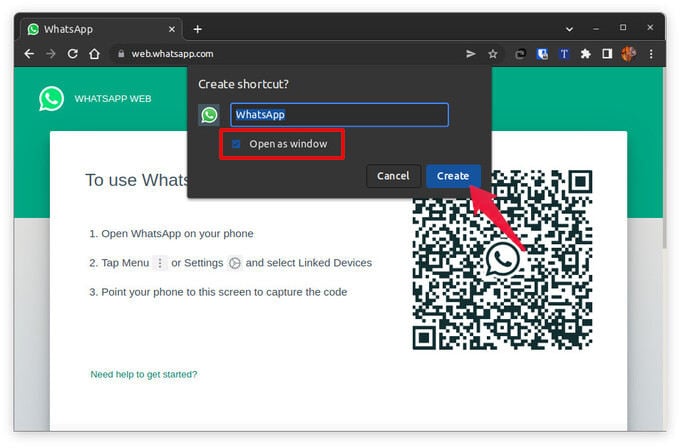Click the share page arrow icon
Screen dimensions: 680x448
[x=471, y=54]
